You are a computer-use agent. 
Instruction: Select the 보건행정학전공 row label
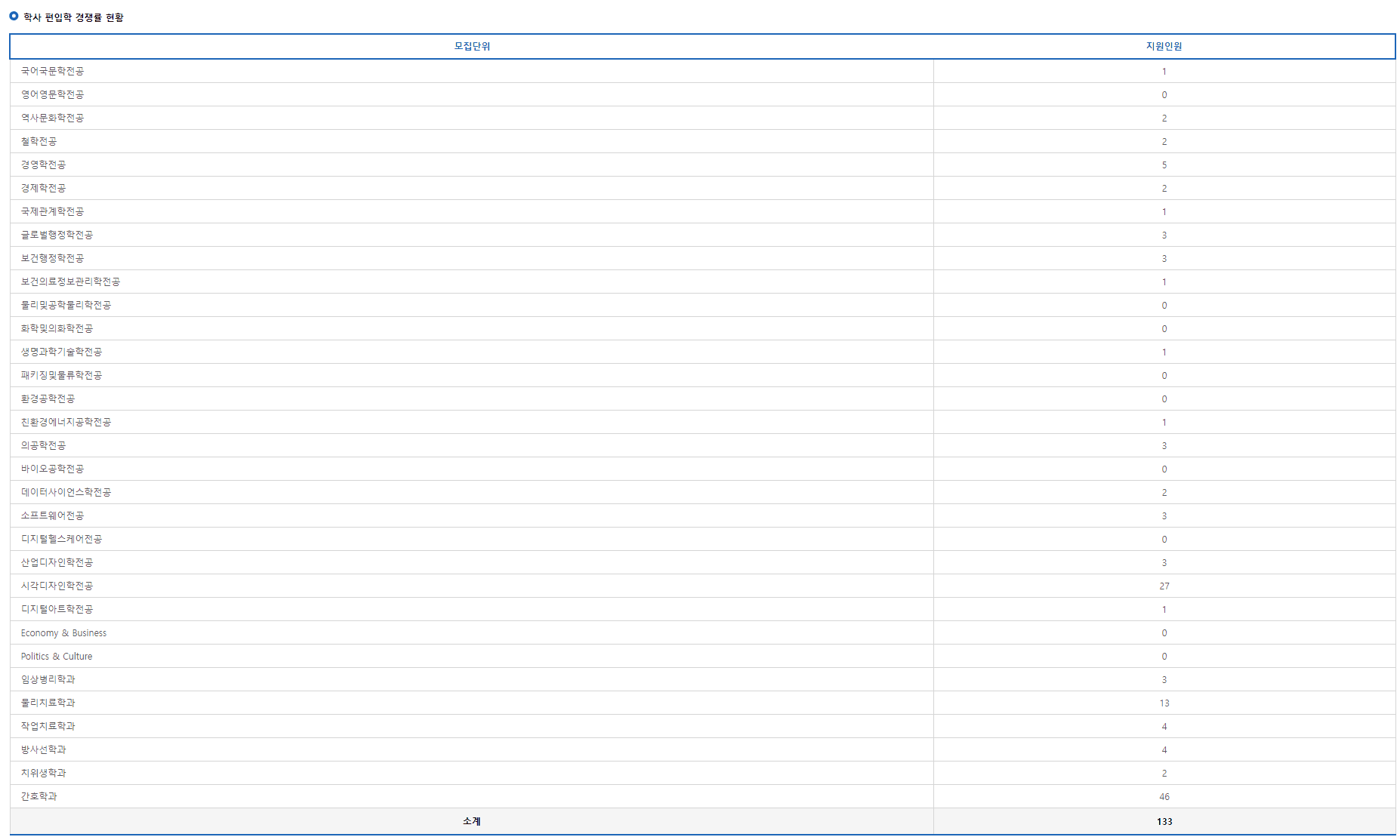(x=52, y=258)
